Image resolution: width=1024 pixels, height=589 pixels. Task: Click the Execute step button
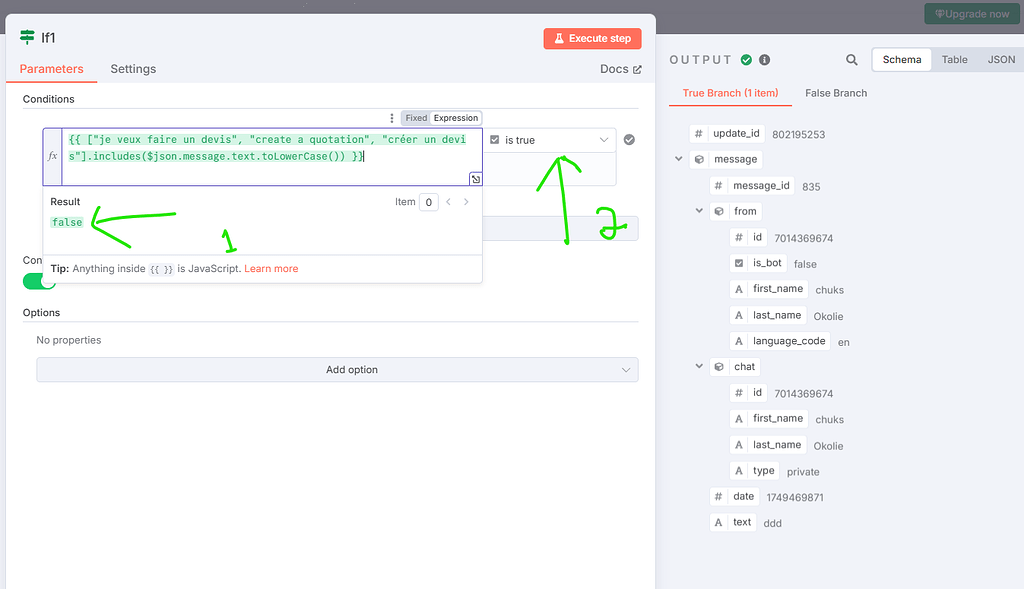592,38
